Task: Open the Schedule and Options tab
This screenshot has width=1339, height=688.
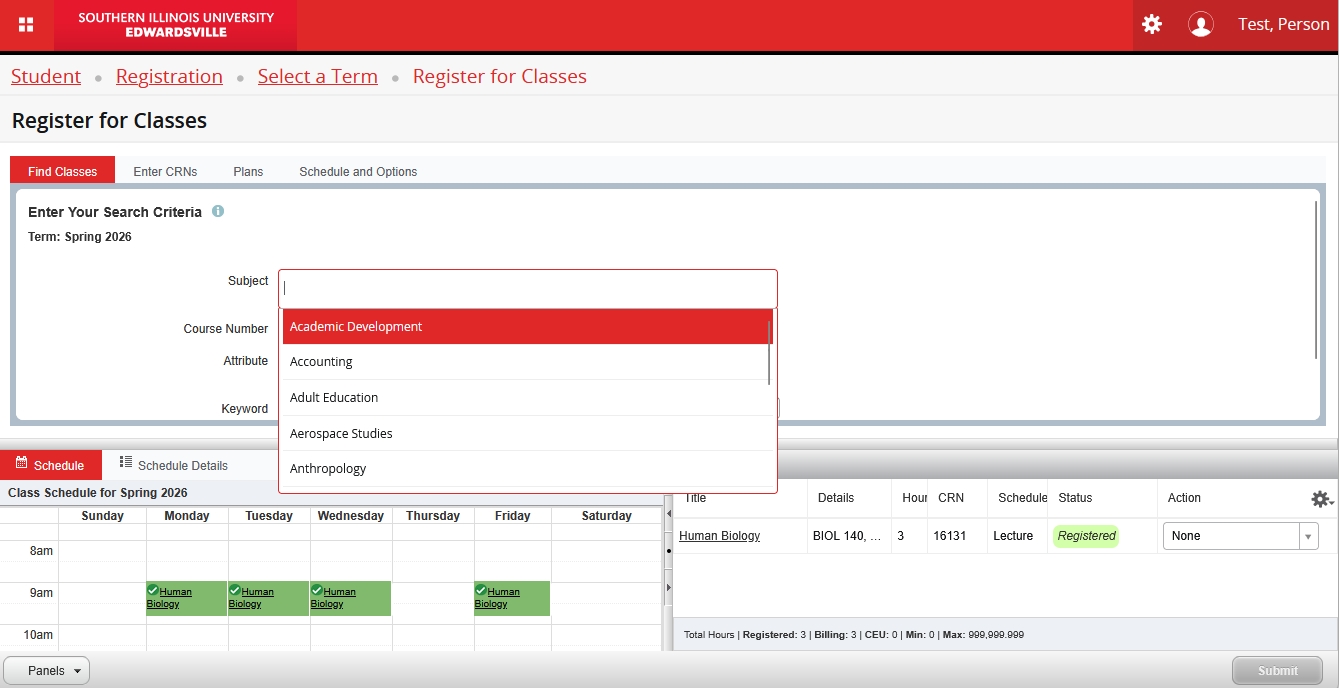Action: click(x=358, y=172)
